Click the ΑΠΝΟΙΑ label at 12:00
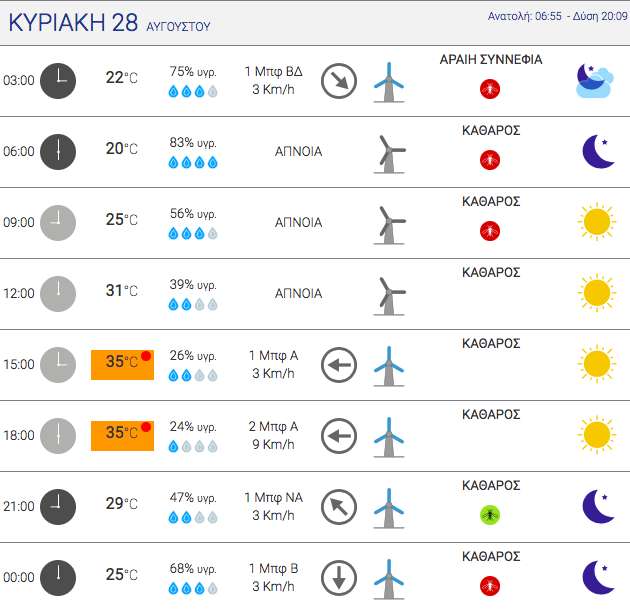The height and width of the screenshot is (612, 630). (x=298, y=293)
